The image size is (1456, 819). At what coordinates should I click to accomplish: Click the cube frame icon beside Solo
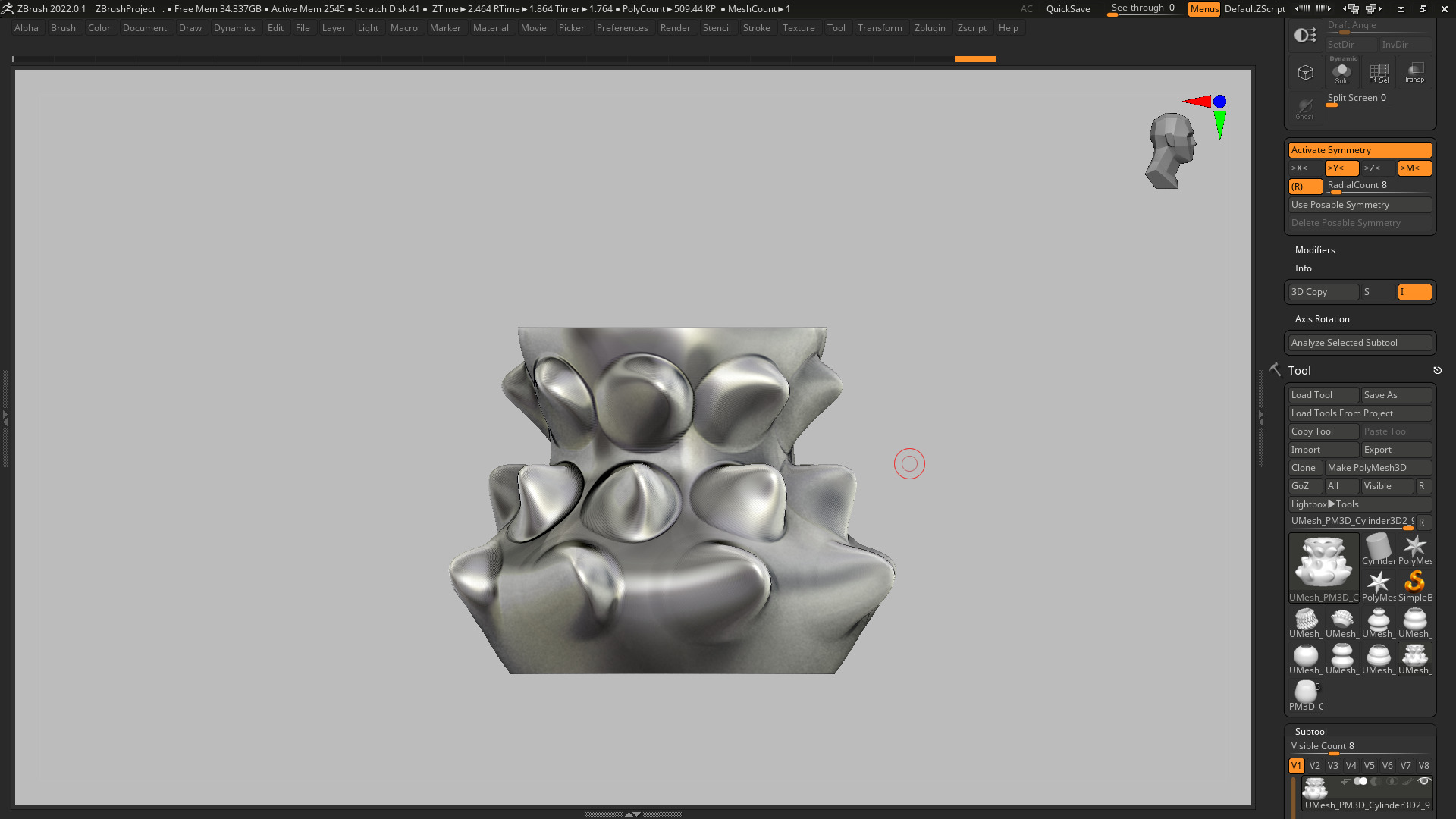[x=1305, y=73]
